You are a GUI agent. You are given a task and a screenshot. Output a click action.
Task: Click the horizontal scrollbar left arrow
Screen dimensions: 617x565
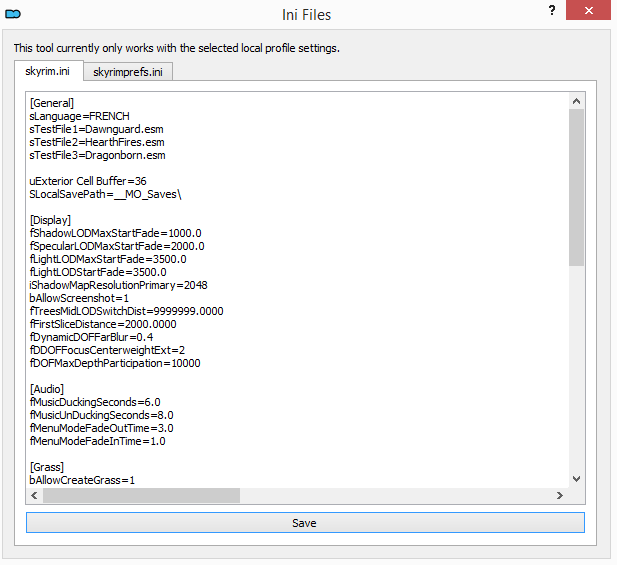tap(35, 495)
